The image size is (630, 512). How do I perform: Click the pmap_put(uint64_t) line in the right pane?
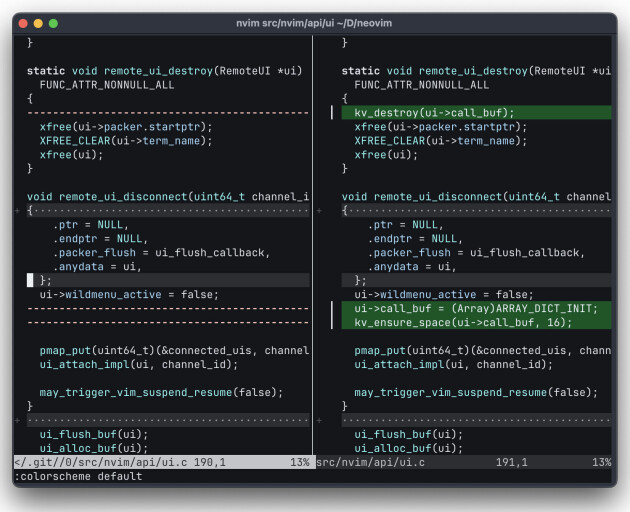coord(483,351)
